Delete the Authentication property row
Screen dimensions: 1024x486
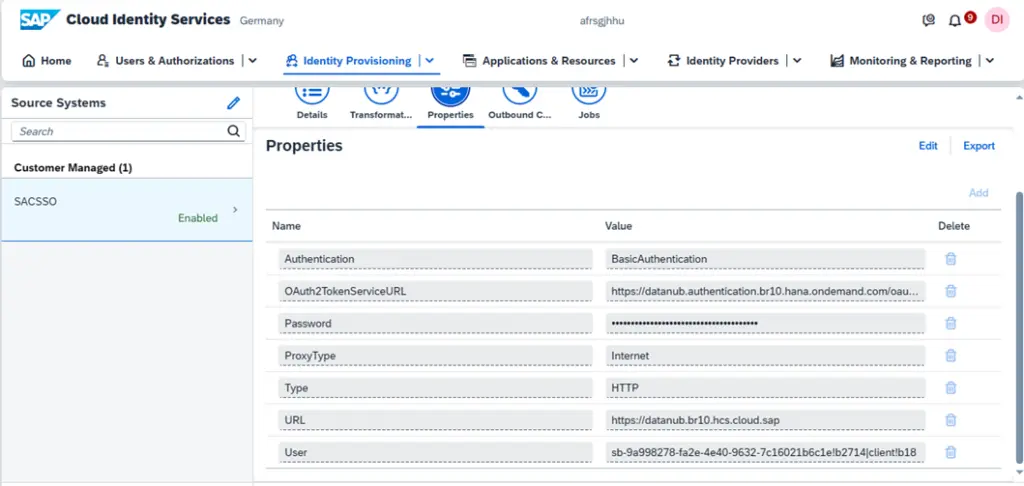point(950,259)
